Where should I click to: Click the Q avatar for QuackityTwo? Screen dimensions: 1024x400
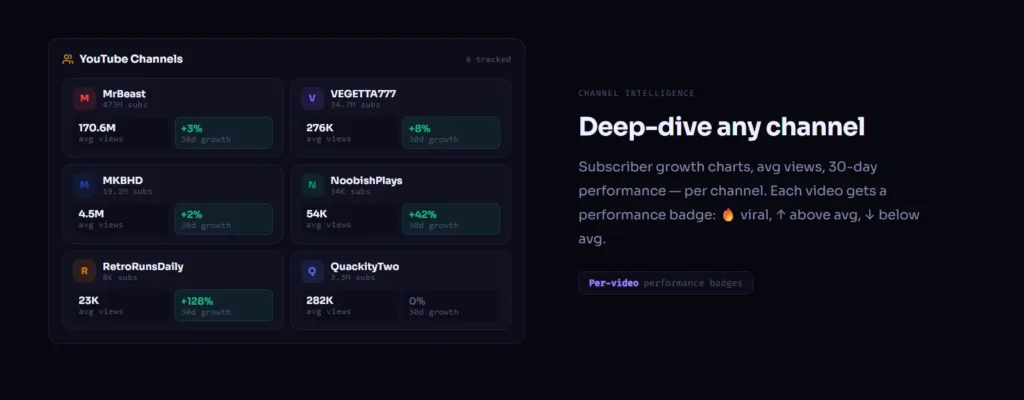312,271
